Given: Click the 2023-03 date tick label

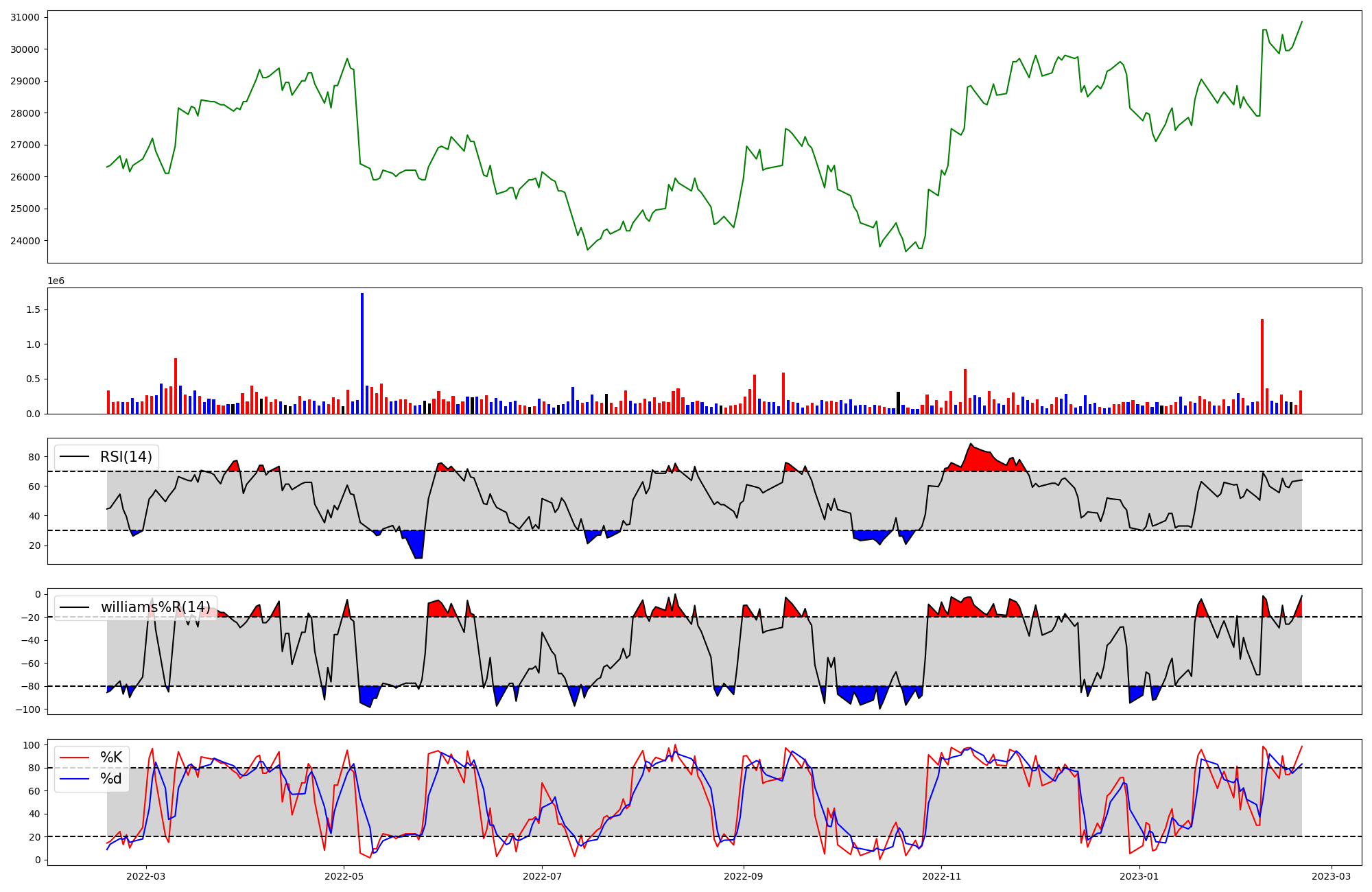Looking at the screenshot, I should tap(1331, 876).
